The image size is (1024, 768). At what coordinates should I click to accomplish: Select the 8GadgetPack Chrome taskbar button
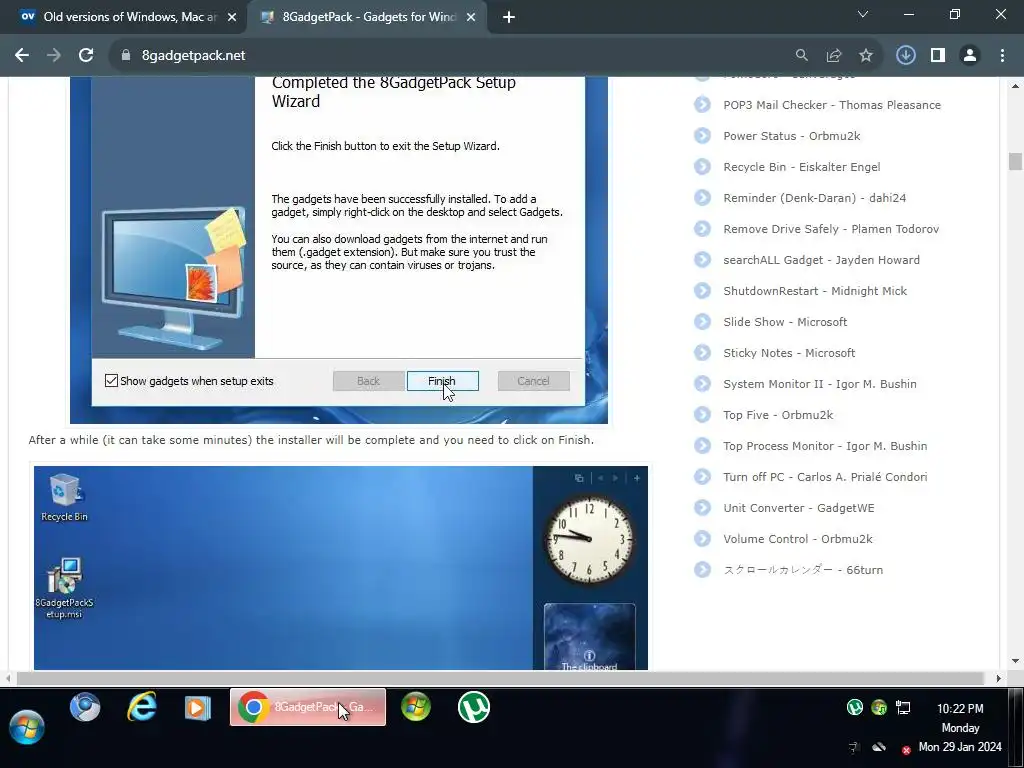(x=308, y=707)
